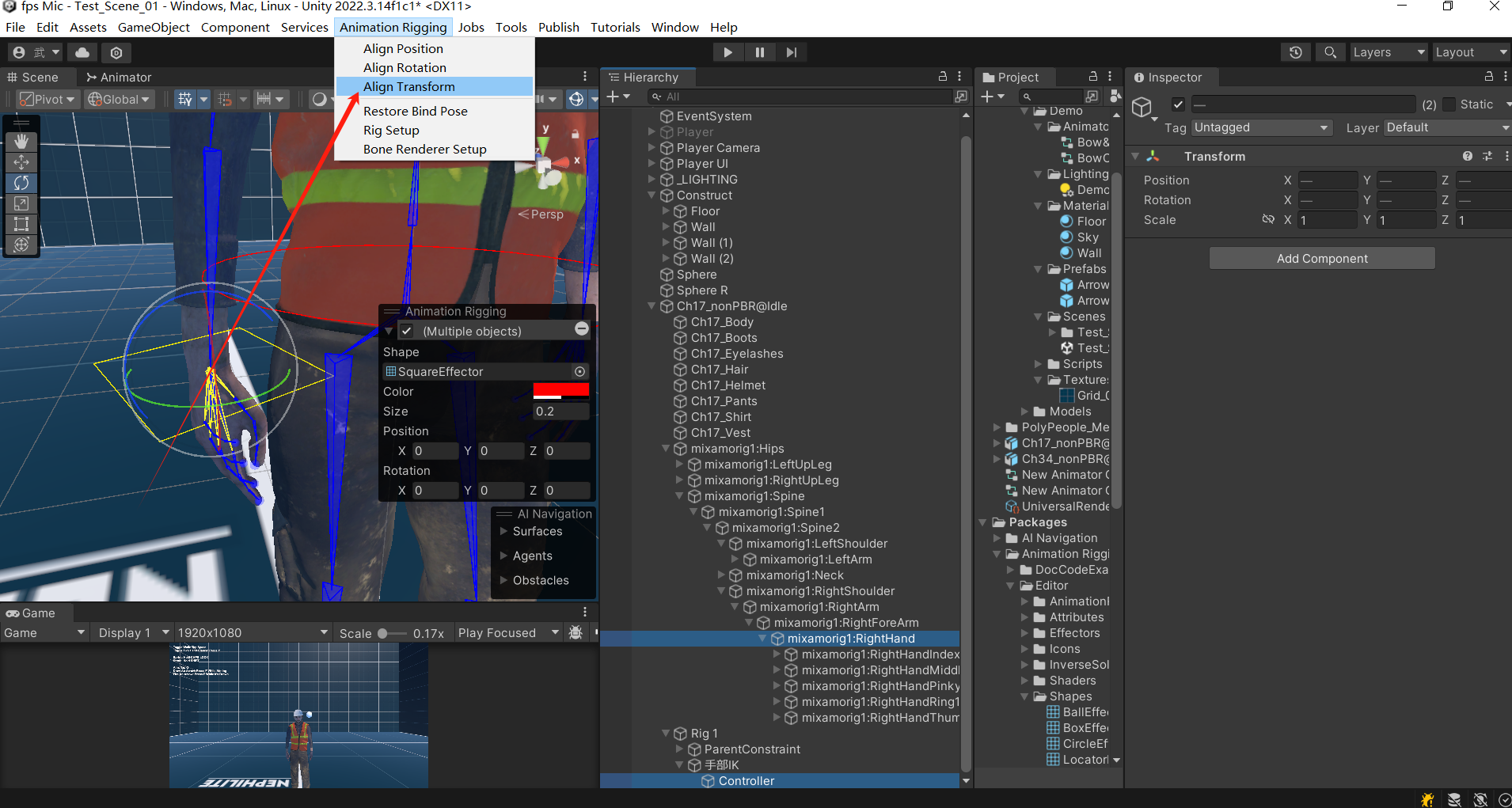Click Bone Renderer Setup menu entry

435,149
